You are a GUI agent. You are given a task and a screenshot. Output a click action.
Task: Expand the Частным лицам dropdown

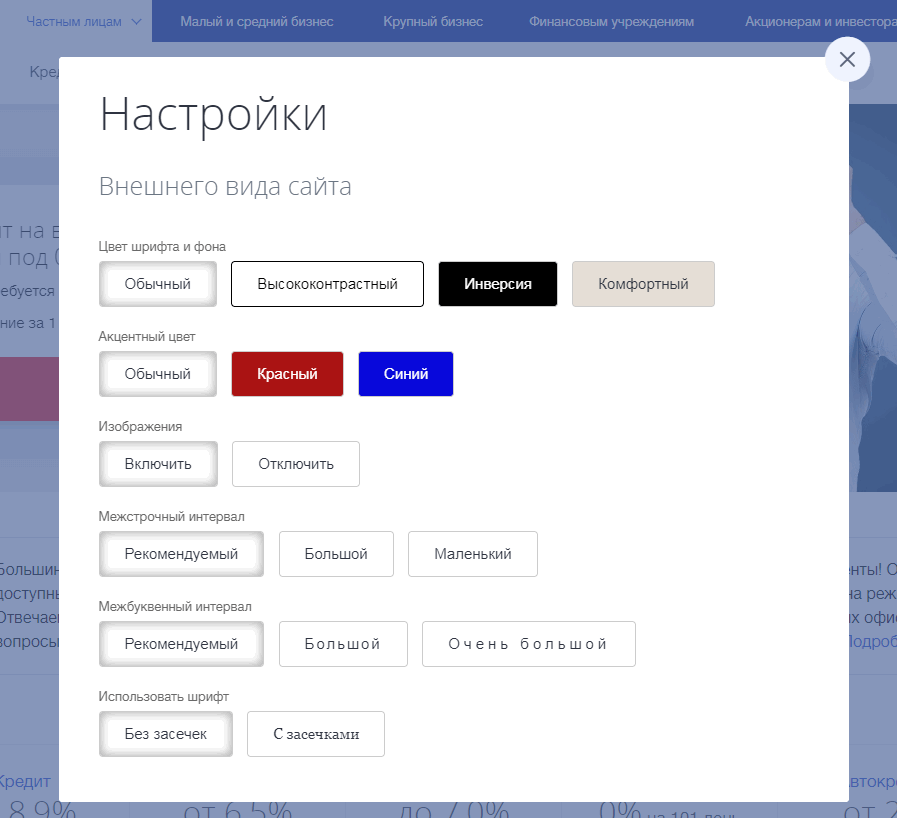[84, 21]
